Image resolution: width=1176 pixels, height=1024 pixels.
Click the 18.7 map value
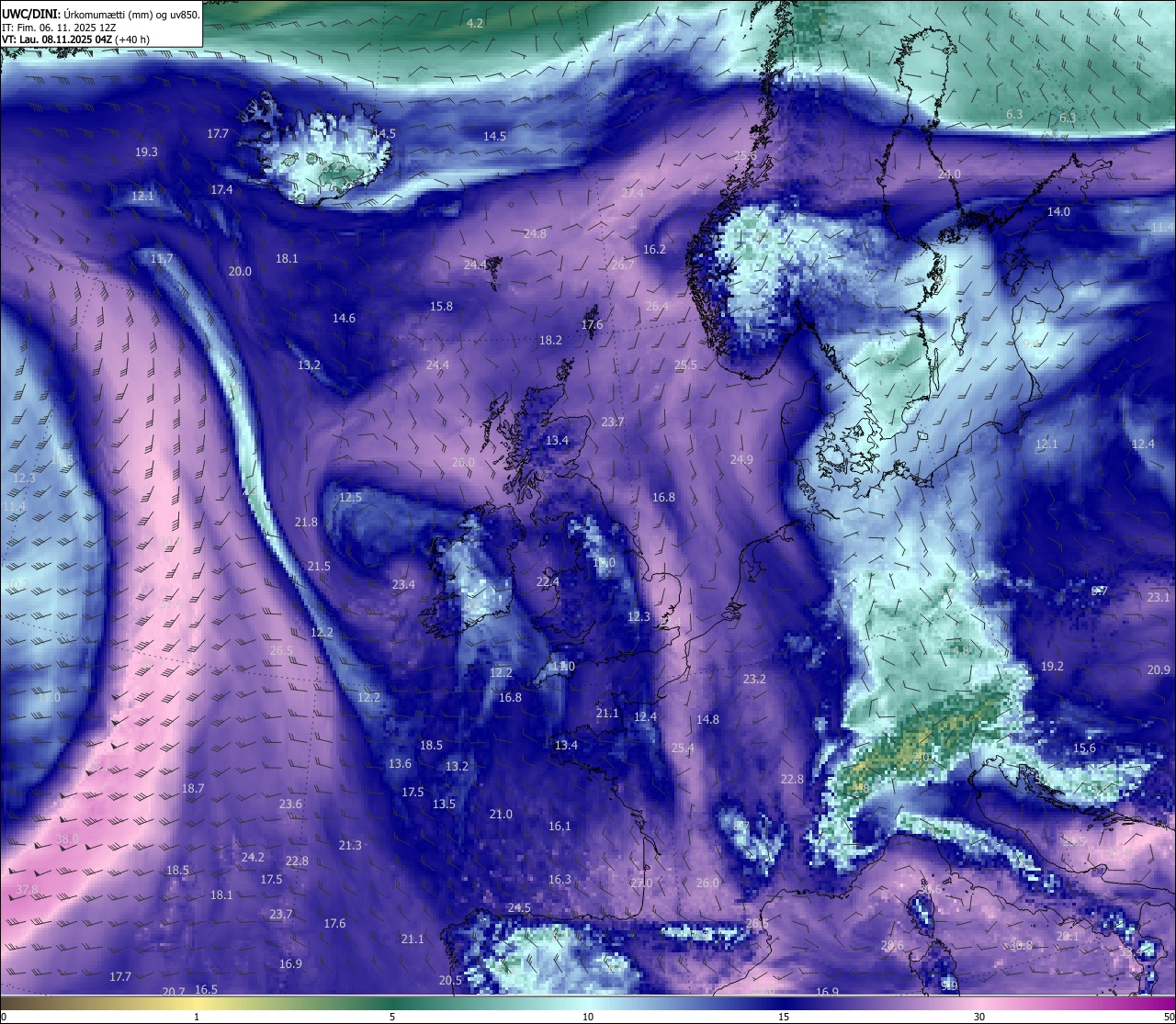pos(193,788)
